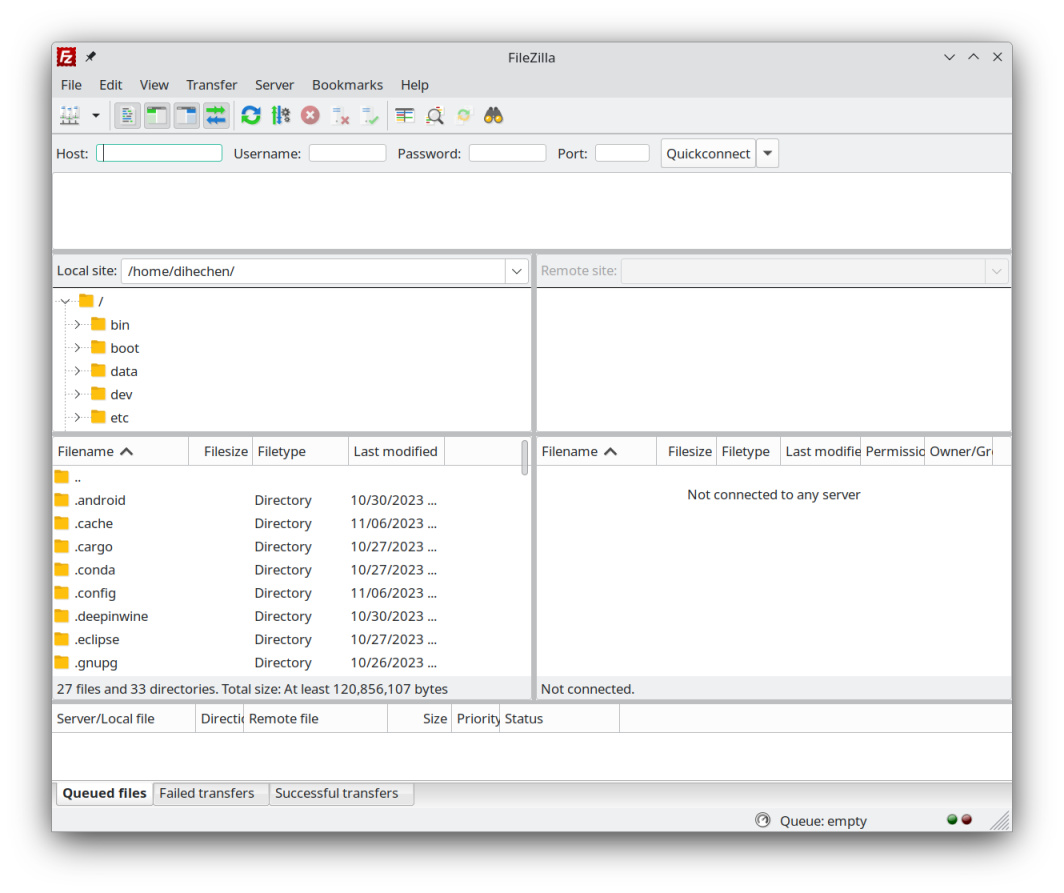The image size is (1064, 893).
Task: Toggle local directory tree display
Action: click(x=157, y=116)
